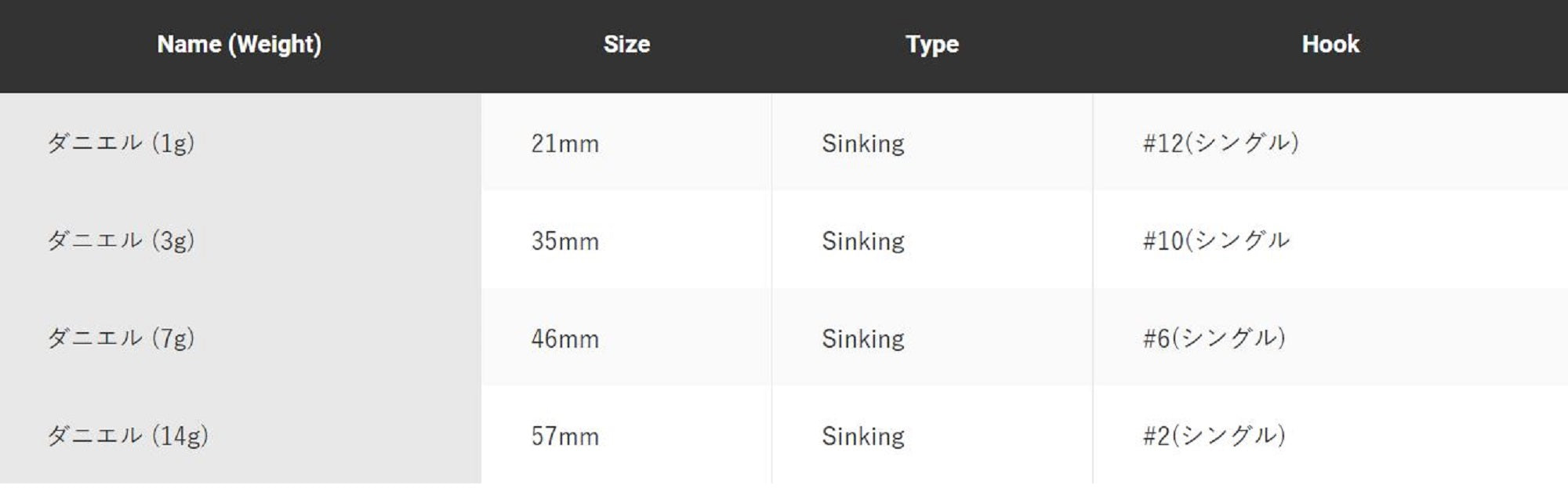Click the Size column header
Screen dimensions: 1568x488
(626, 45)
